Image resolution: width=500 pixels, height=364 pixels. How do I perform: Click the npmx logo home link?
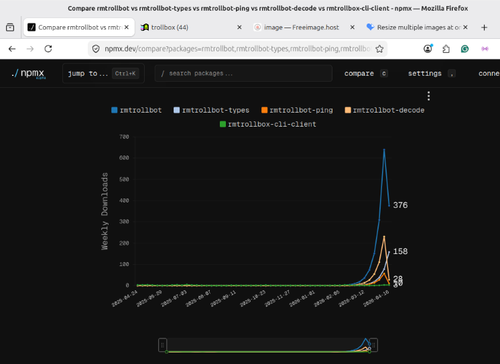click(28, 73)
